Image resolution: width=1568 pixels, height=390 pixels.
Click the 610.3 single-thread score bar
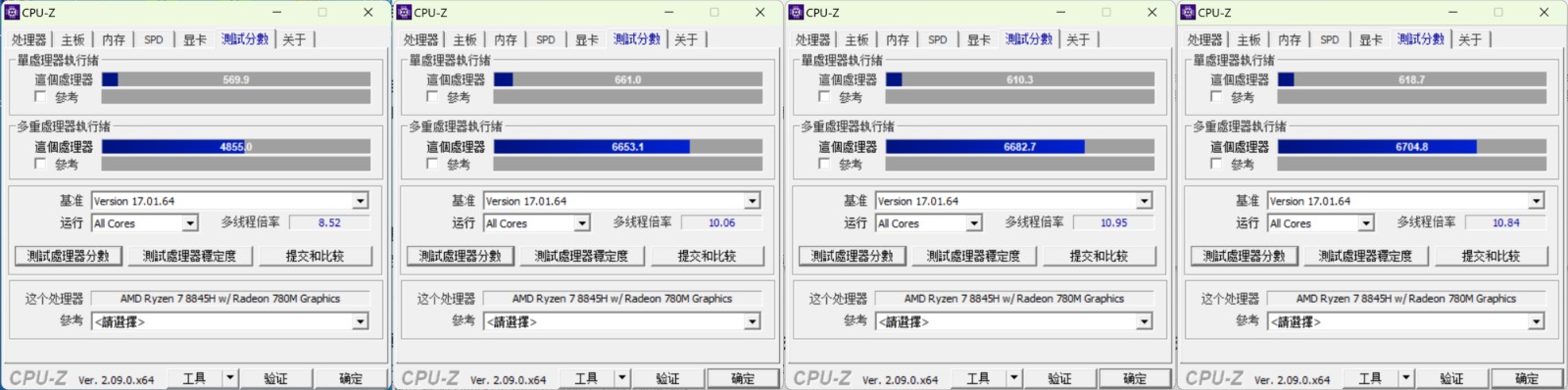tap(1020, 79)
